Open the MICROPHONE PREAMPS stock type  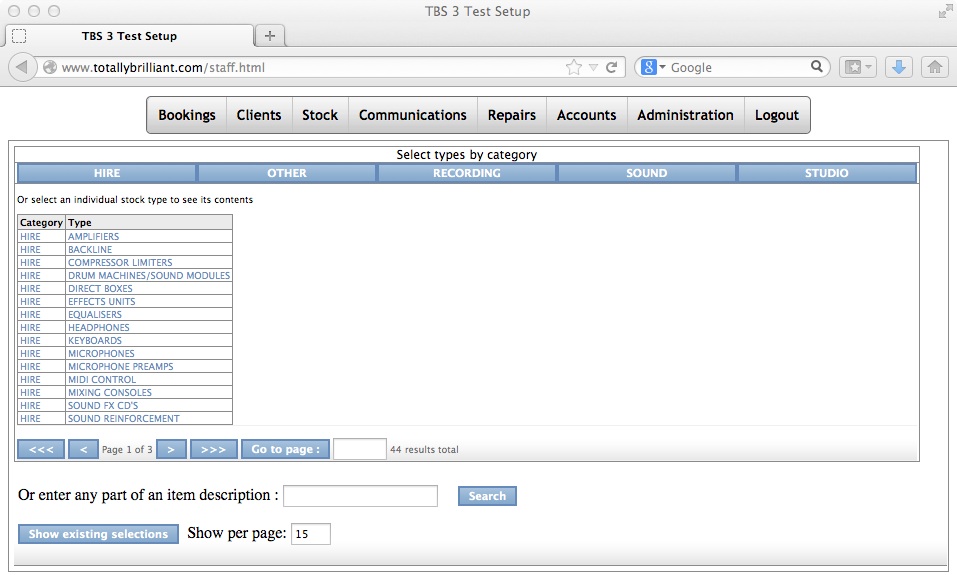tap(120, 366)
